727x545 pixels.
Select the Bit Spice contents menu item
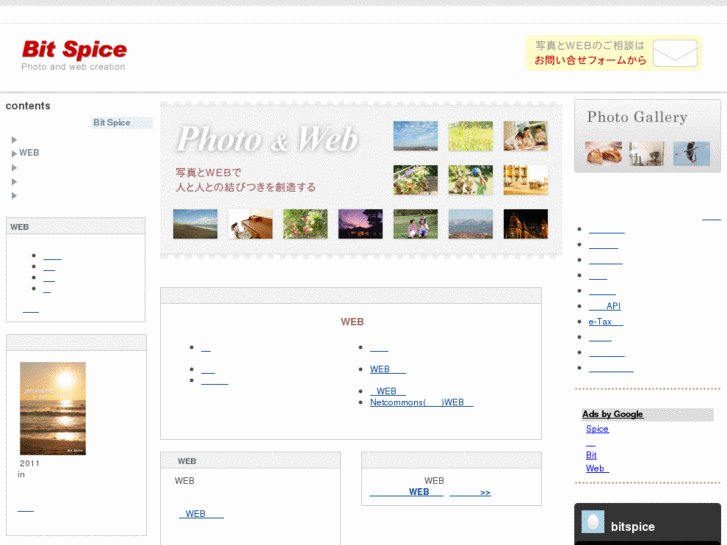point(122,122)
